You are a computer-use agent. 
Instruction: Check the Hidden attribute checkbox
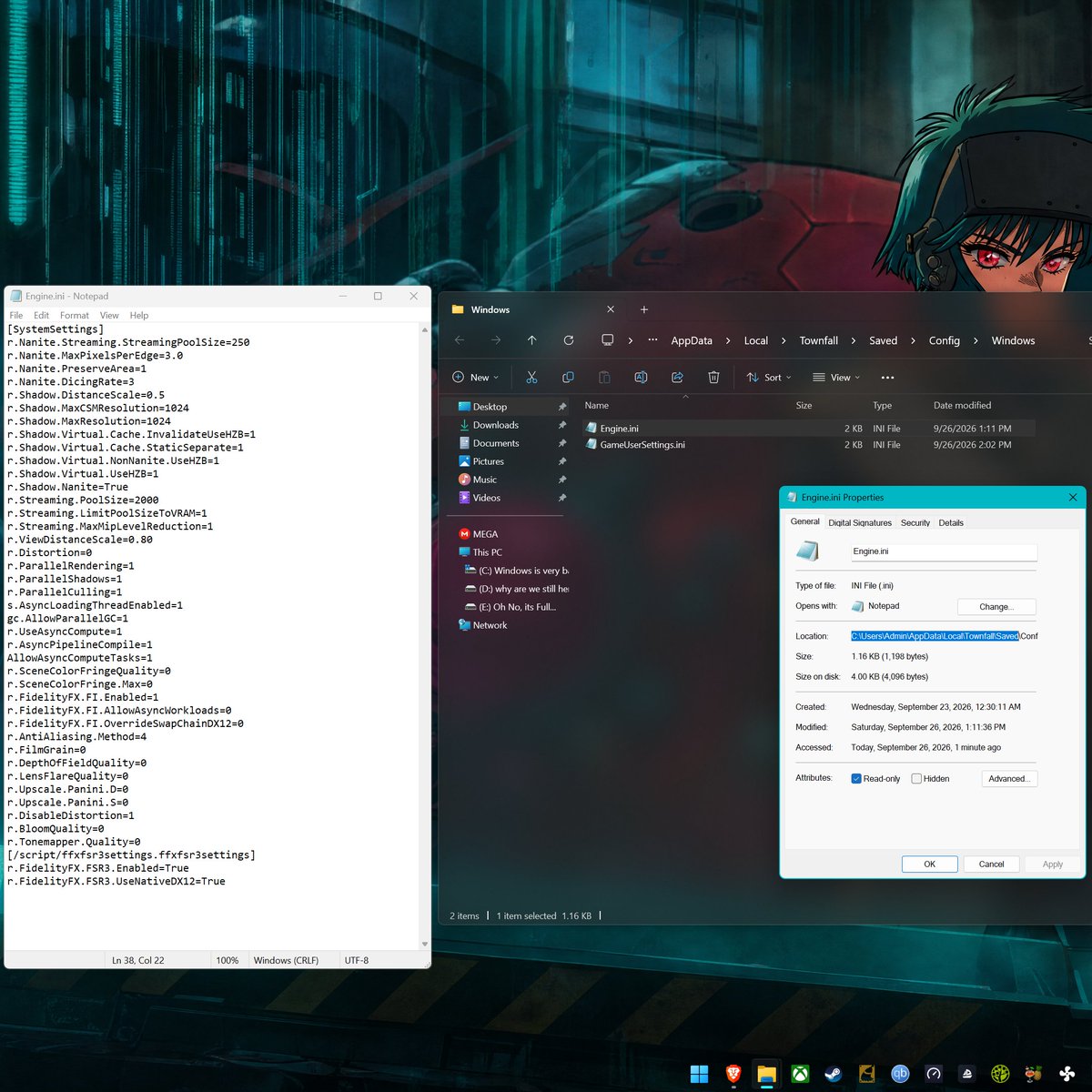(x=916, y=779)
